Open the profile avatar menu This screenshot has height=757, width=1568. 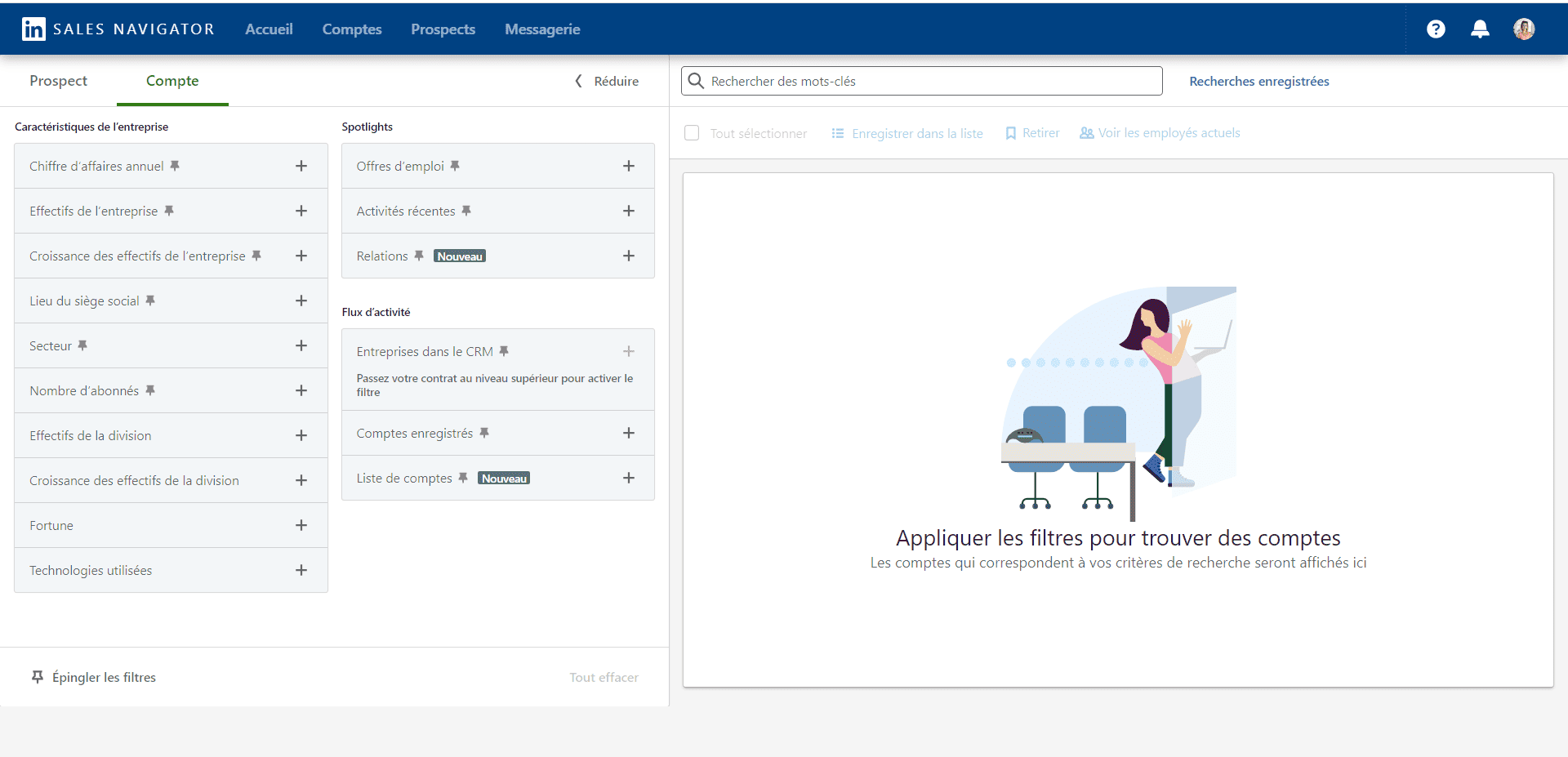[1524, 29]
